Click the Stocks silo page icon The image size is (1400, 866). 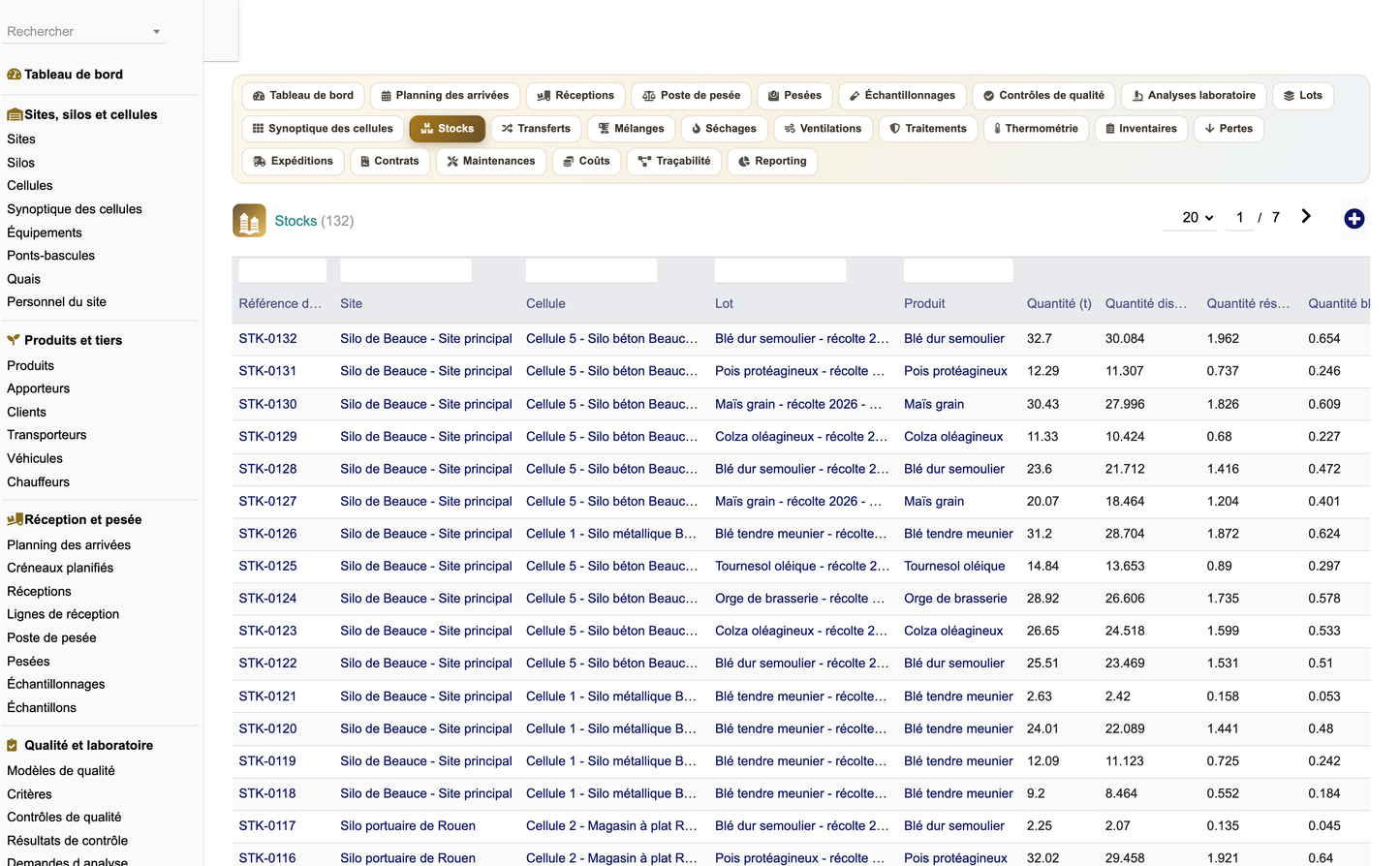tap(249, 221)
